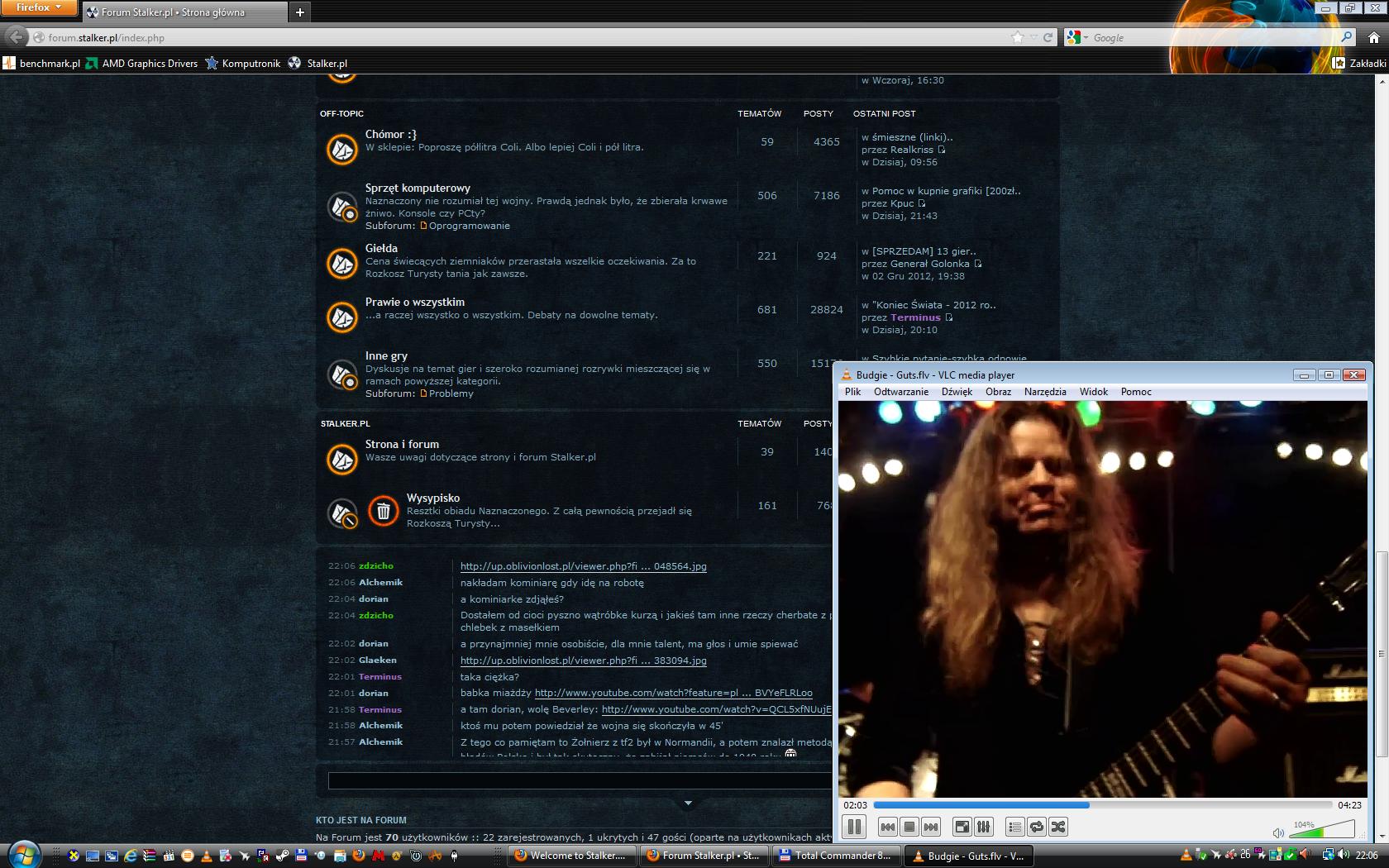This screenshot has width=1389, height=868.
Task: Open Prawie o wszystkim forum
Action: tap(415, 302)
